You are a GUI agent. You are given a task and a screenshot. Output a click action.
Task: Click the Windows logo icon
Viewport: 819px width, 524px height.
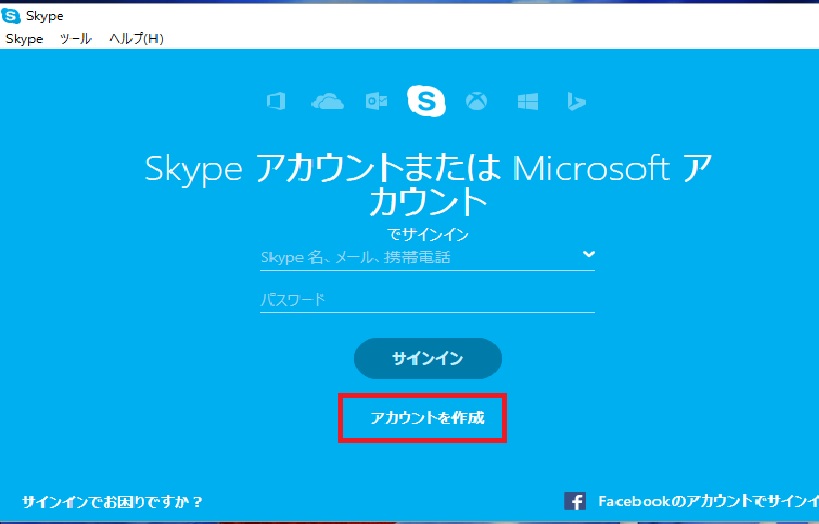point(528,101)
